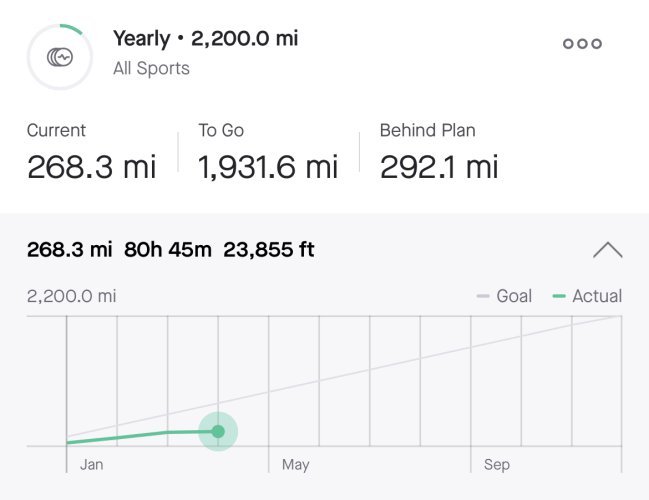
Task: Tap the Current 268.3 mi stat
Action: pos(91,151)
